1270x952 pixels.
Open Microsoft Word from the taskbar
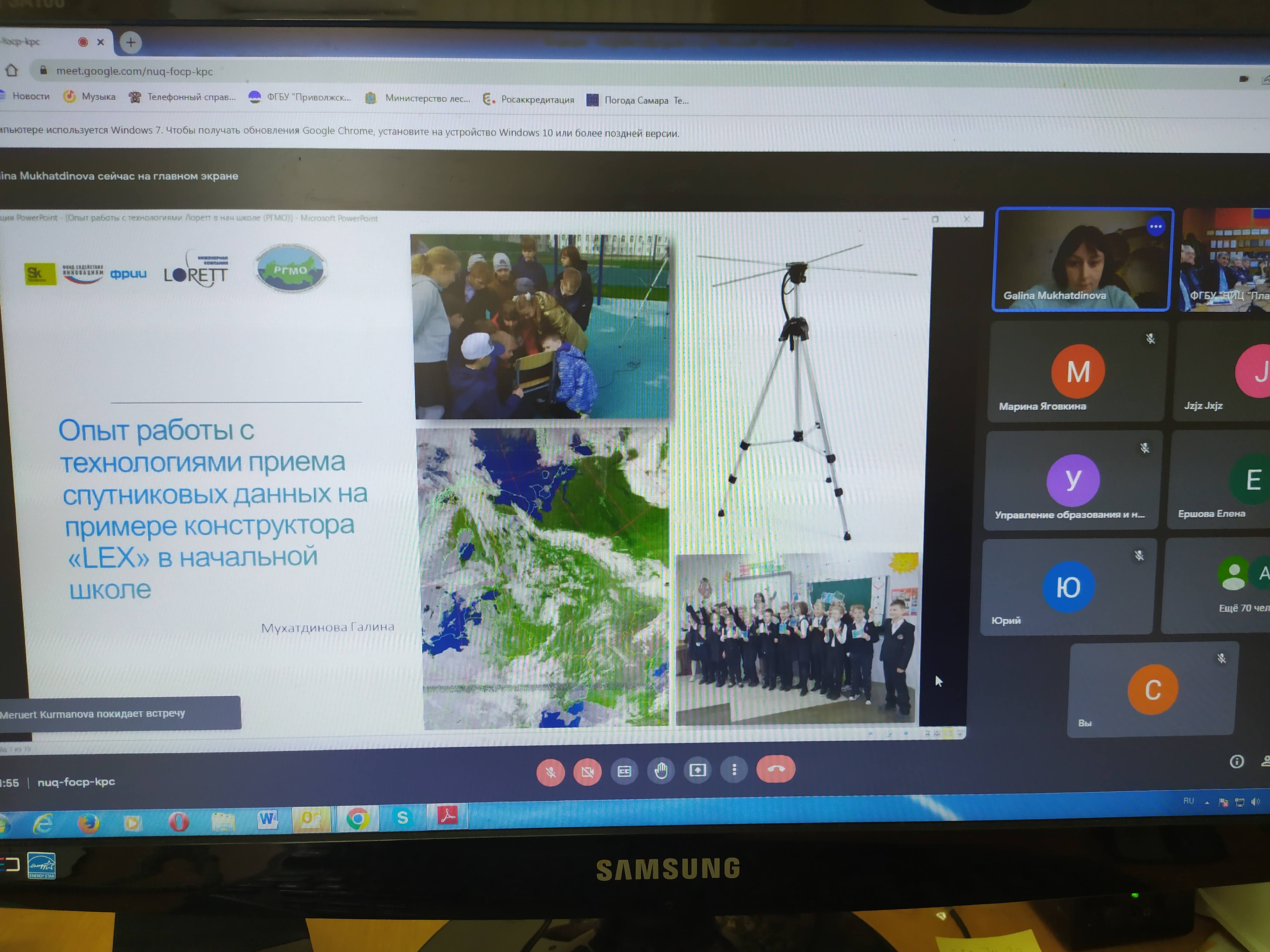point(268,819)
